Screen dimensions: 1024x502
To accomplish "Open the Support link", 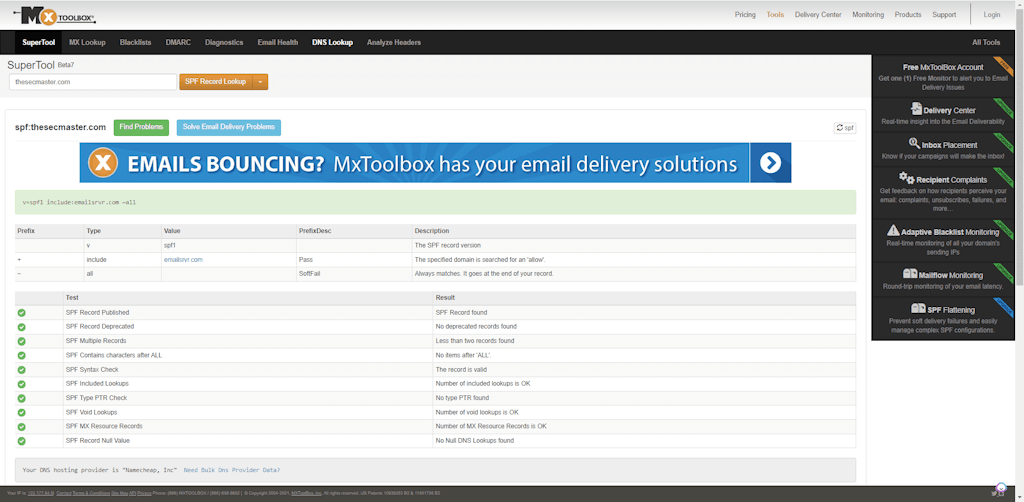I will (x=944, y=14).
